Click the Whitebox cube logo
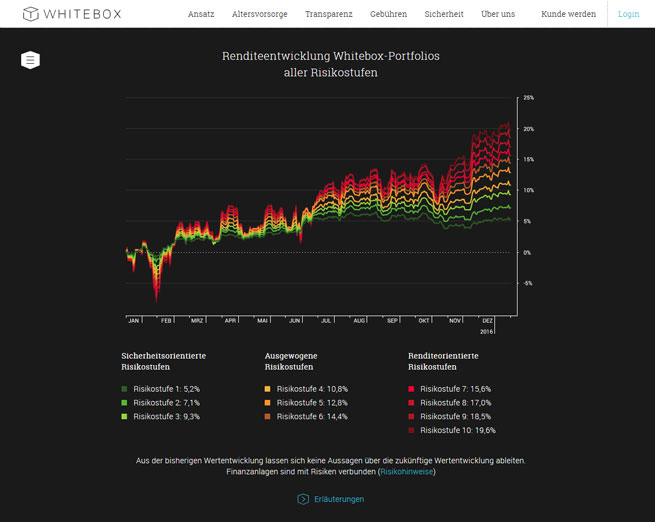The width and height of the screenshot is (655, 522). pos(30,14)
